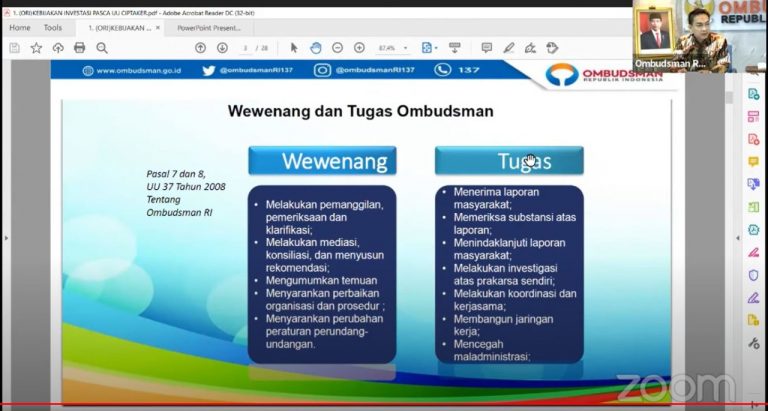Click the phone number 137
768x411 pixels.
pos(469,70)
